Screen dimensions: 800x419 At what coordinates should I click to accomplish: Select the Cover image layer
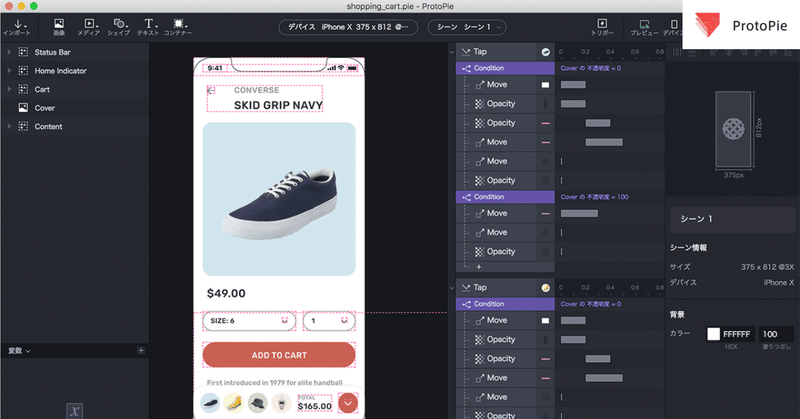(x=75, y=108)
